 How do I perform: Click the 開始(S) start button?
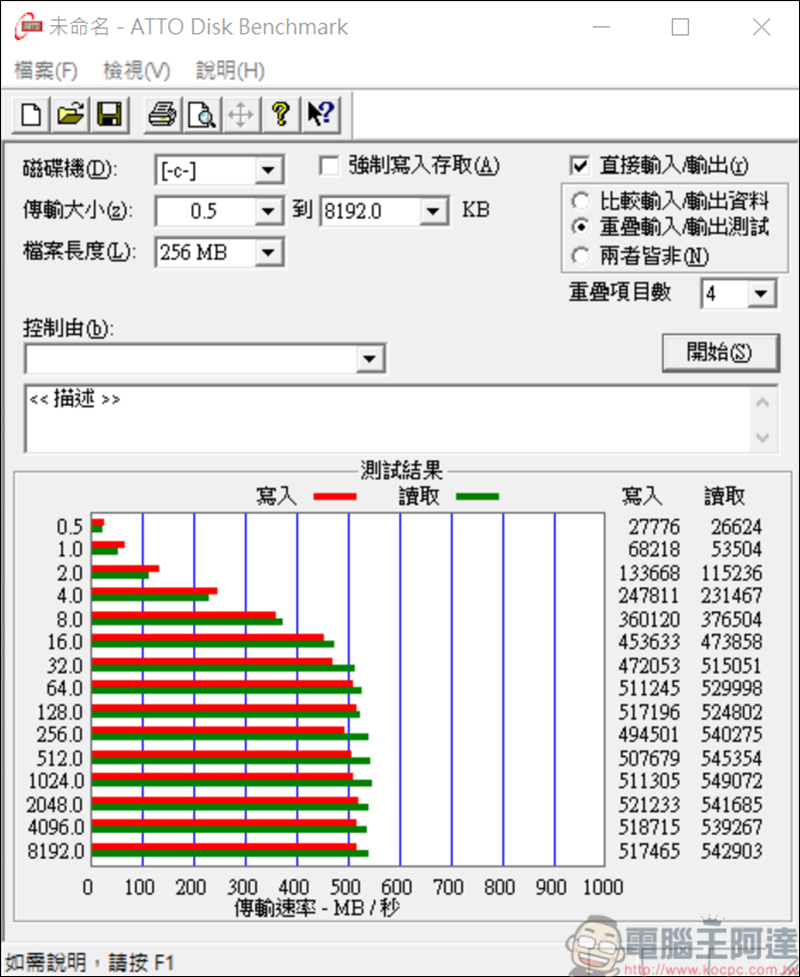pyautogui.click(x=720, y=353)
